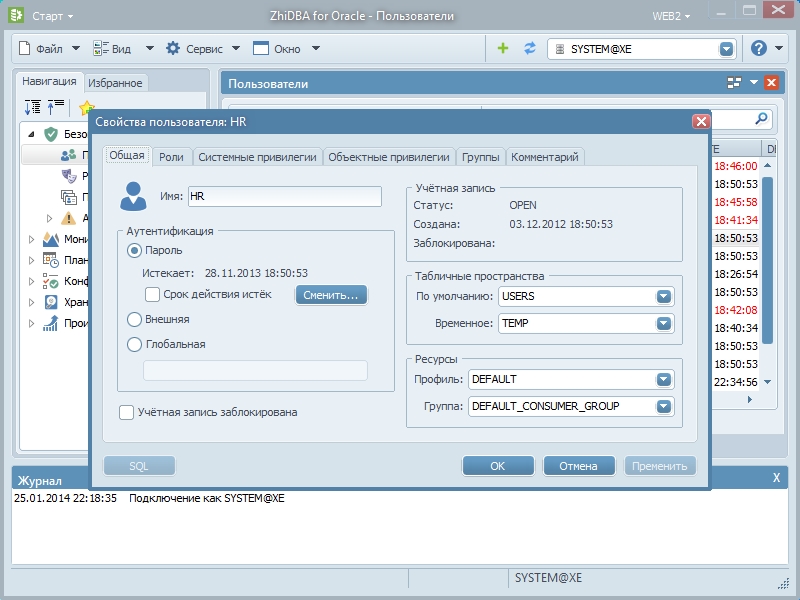Click the collapse all tree icon
Image resolution: width=800 pixels, height=600 pixels.
pos(55,107)
